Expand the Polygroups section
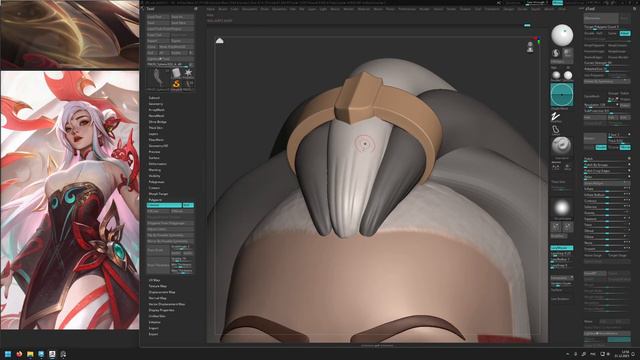The width and height of the screenshot is (640, 360). pyautogui.click(x=156, y=182)
